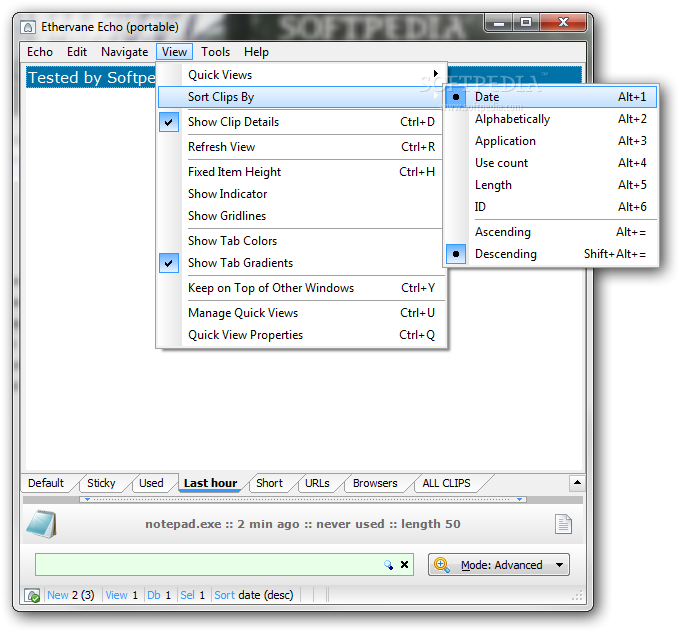
Task: Click the Sort date (desc) status entry
Action: click(254, 595)
